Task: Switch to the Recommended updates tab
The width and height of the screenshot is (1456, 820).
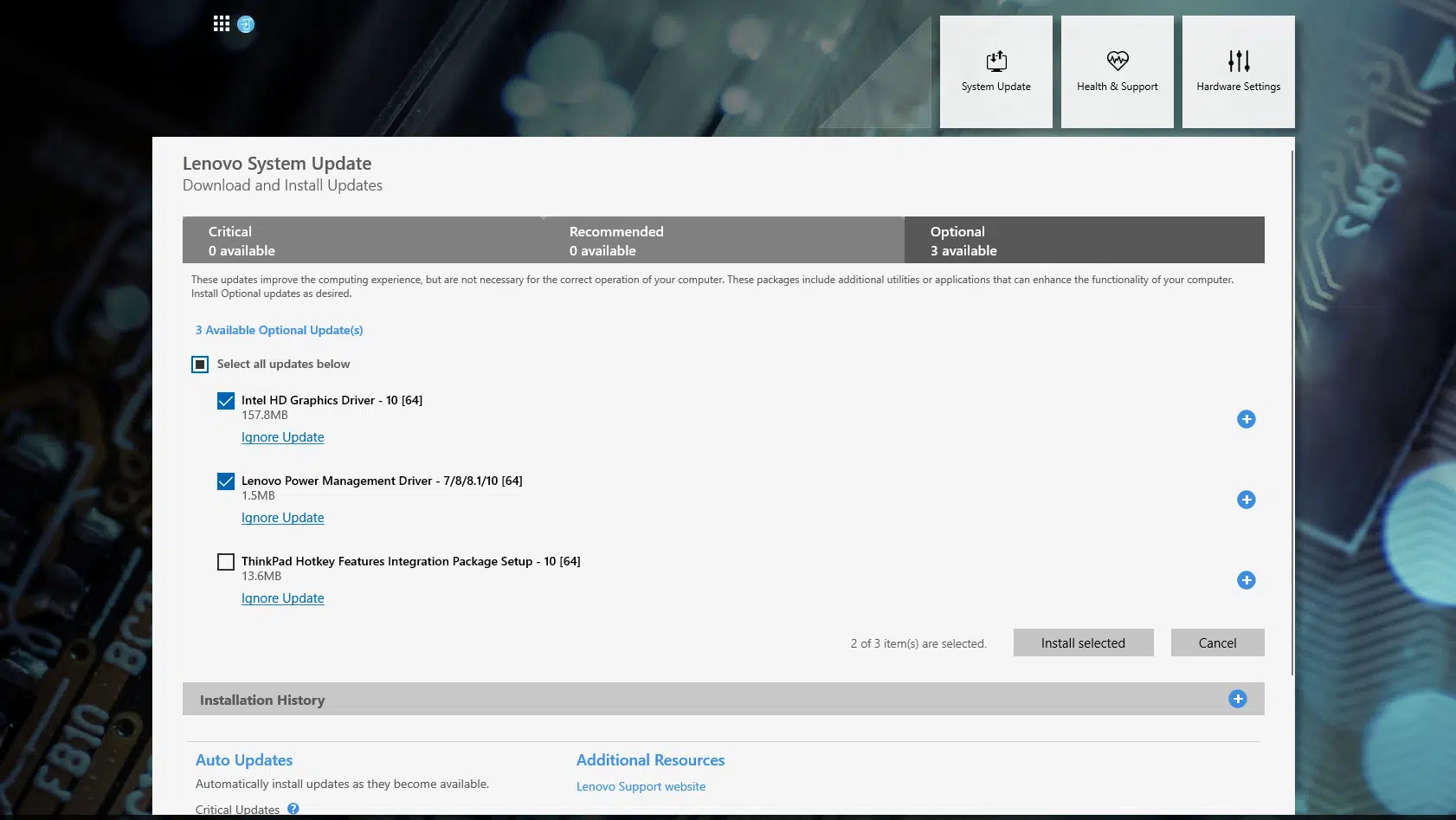Action: (724, 240)
